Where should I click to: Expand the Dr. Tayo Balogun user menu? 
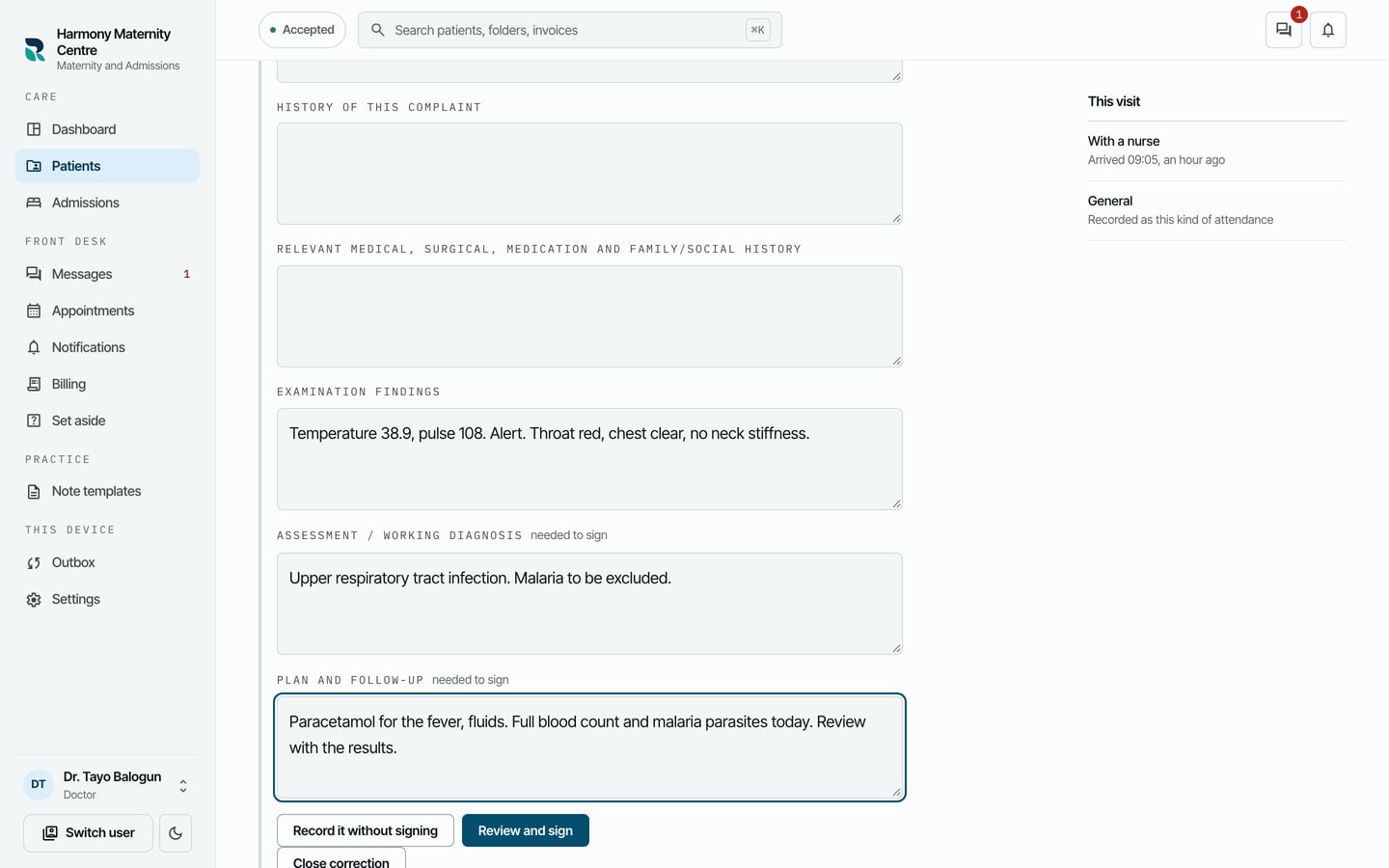pyautogui.click(x=107, y=785)
